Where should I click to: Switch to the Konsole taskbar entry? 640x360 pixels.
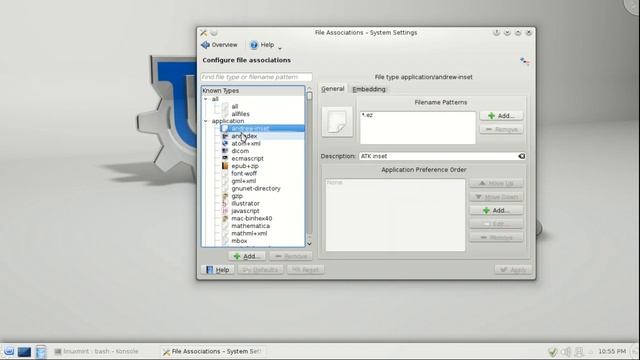click(97, 351)
